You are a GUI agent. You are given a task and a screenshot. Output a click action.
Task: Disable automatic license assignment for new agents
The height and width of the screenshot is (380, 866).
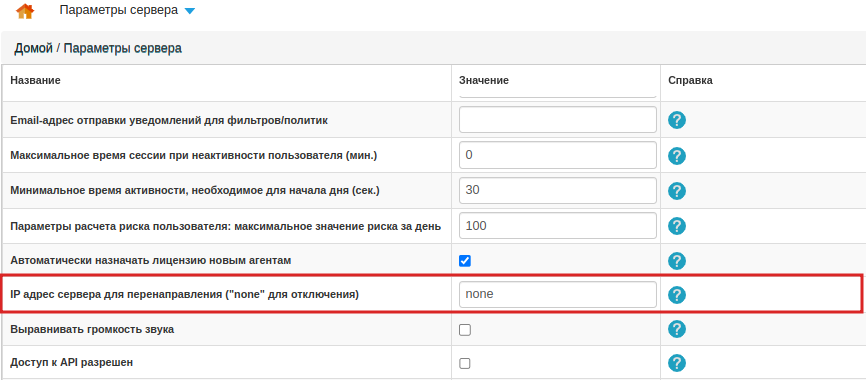tap(465, 261)
